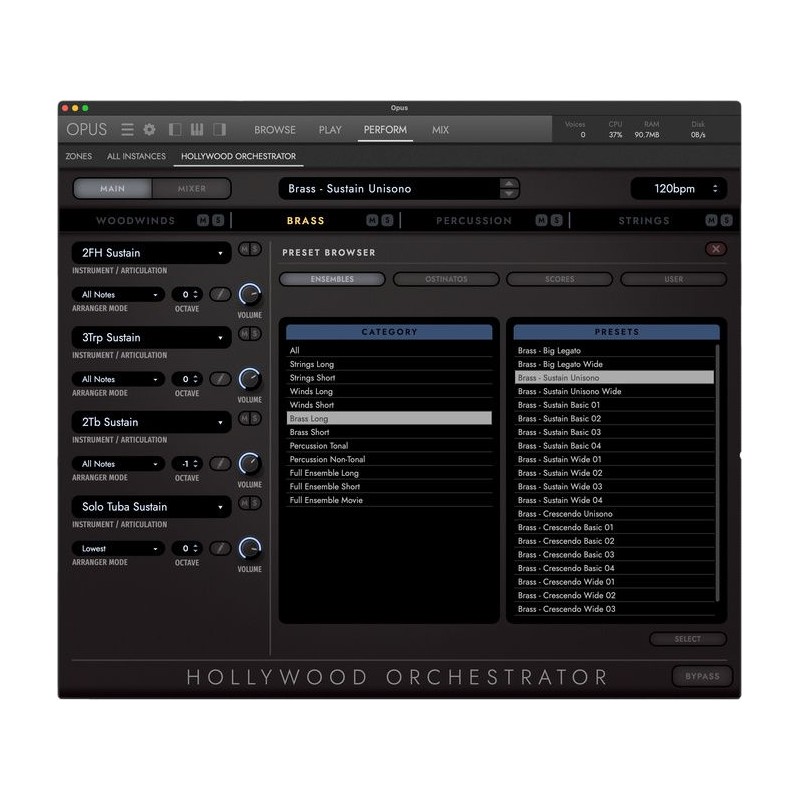The image size is (800, 800).
Task: Select the Brass Short category
Action: coord(312,431)
